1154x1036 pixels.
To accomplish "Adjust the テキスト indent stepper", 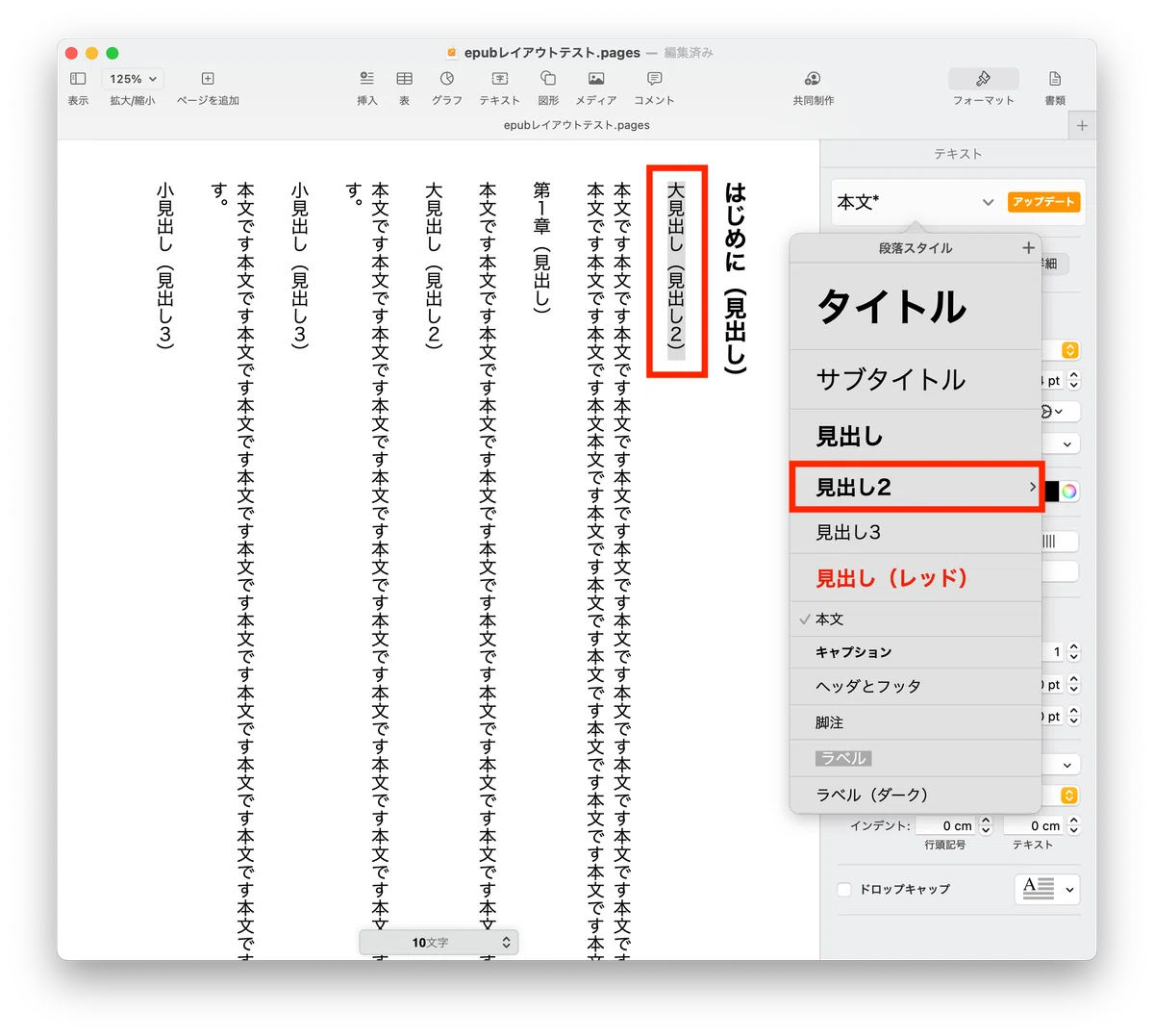I will 1074,826.
